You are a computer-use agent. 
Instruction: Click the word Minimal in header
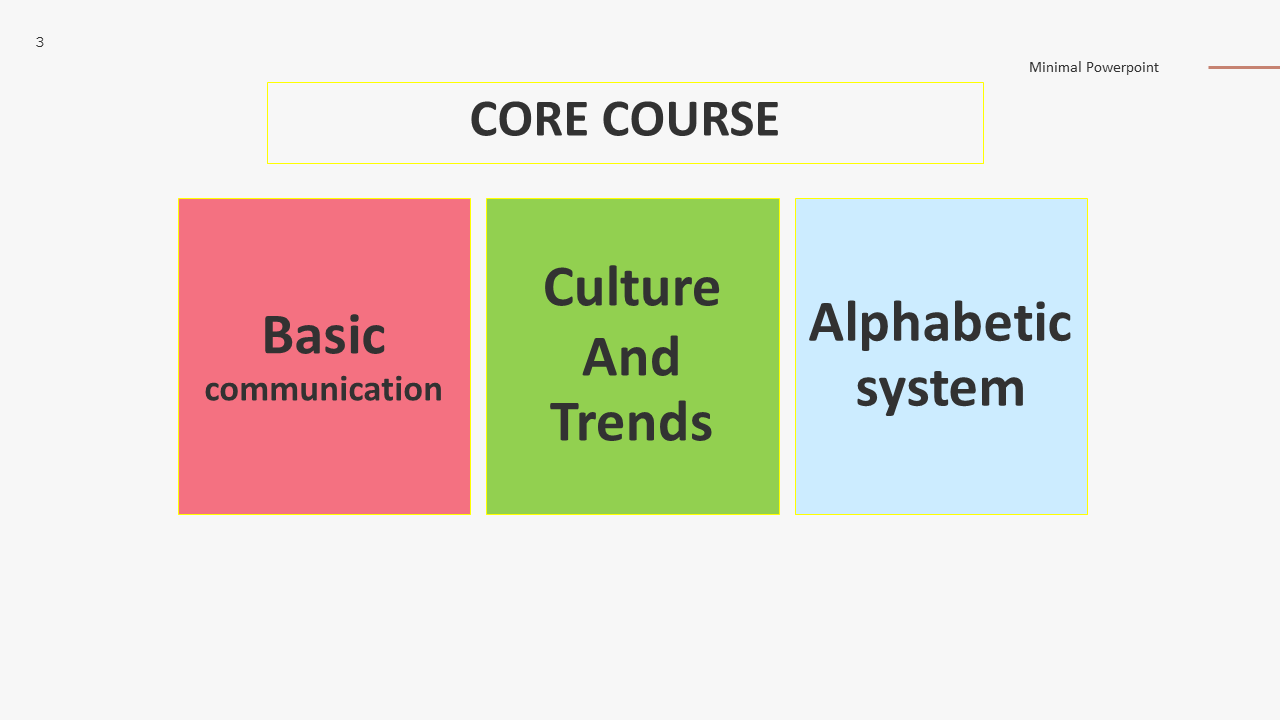(1055, 67)
